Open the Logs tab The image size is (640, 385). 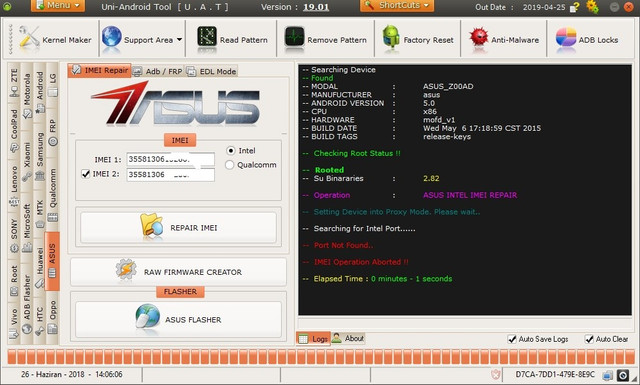[313, 338]
